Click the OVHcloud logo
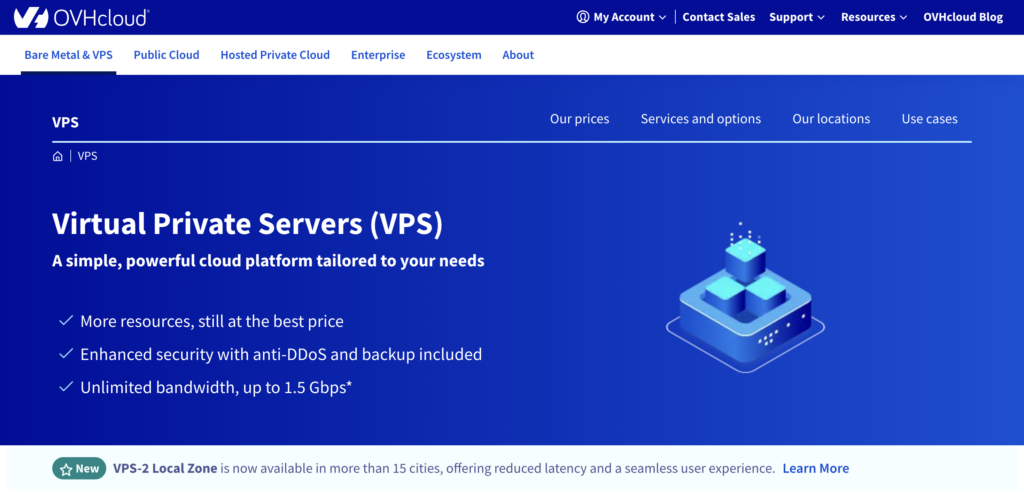The image size is (1024, 493). pyautogui.click(x=81, y=18)
